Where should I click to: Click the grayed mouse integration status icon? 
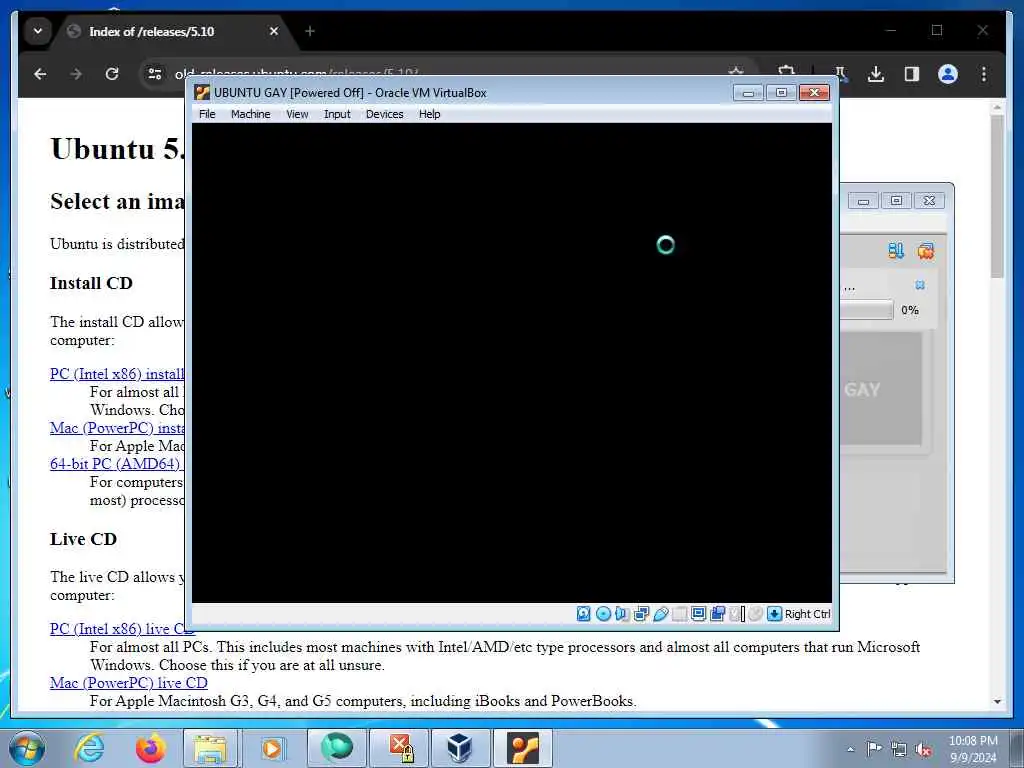click(756, 614)
